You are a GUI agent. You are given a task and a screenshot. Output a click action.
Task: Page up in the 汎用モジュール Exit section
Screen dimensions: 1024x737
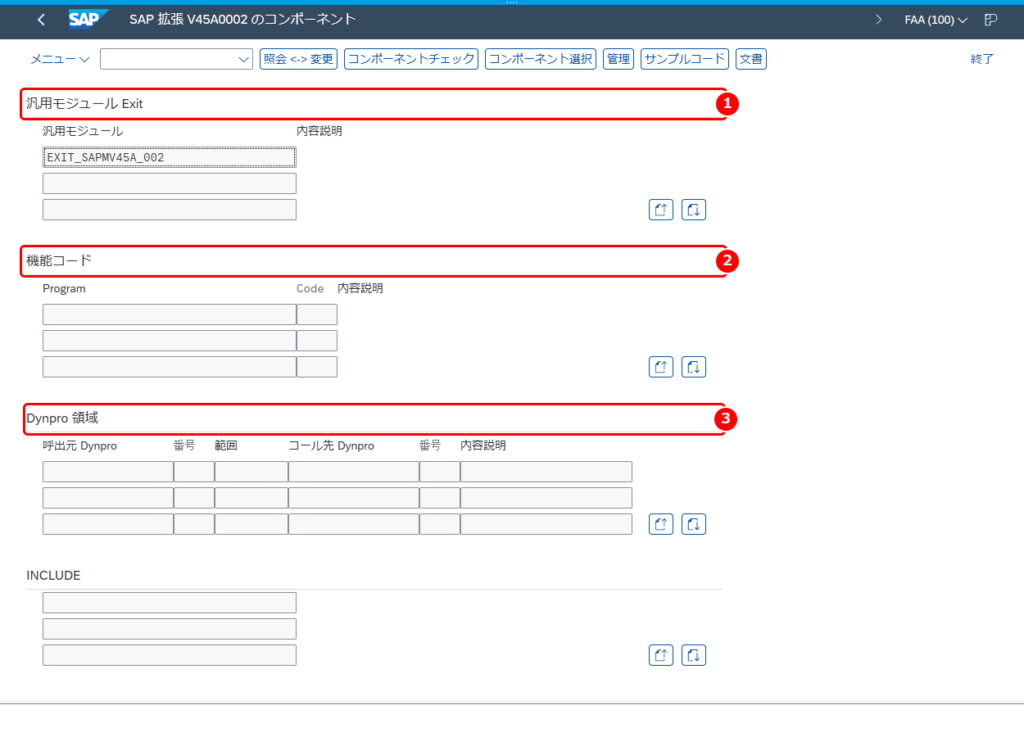(661, 210)
